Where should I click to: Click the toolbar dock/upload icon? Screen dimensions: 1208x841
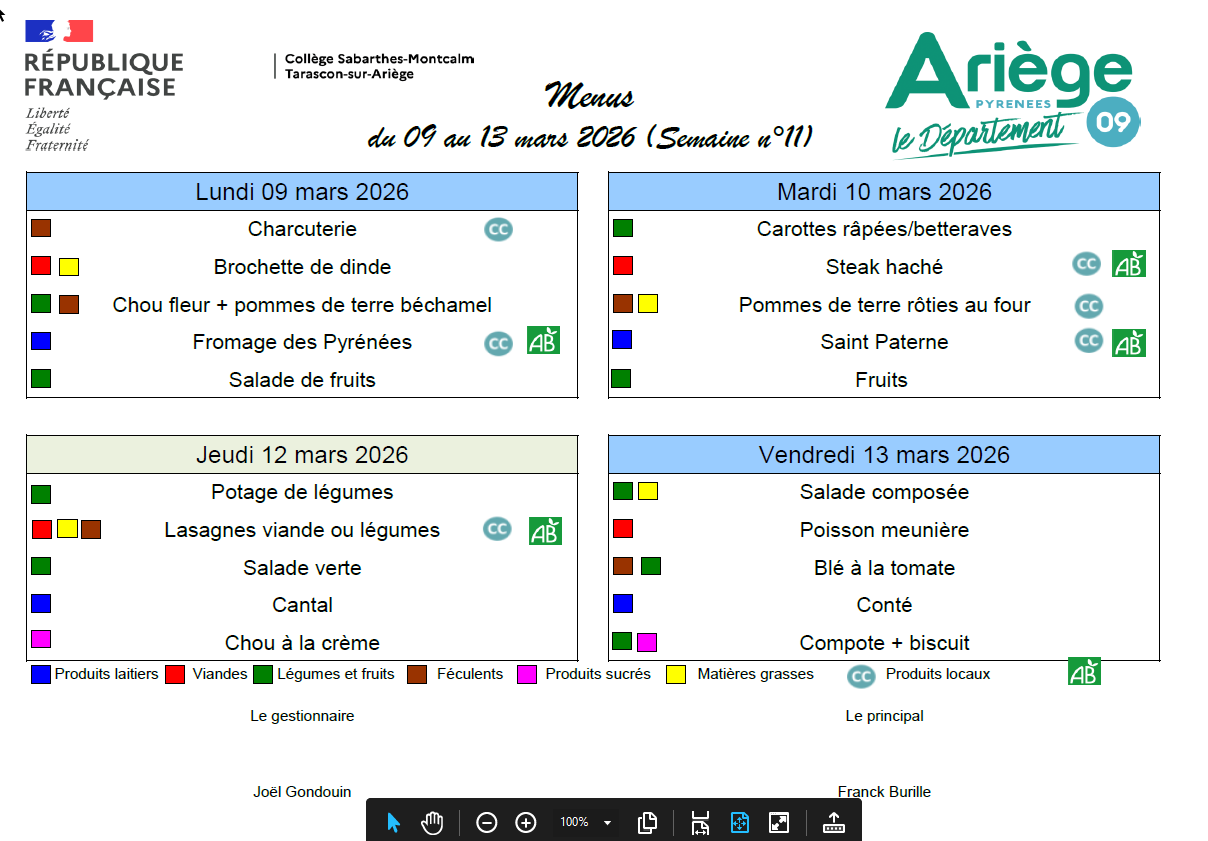click(x=833, y=822)
